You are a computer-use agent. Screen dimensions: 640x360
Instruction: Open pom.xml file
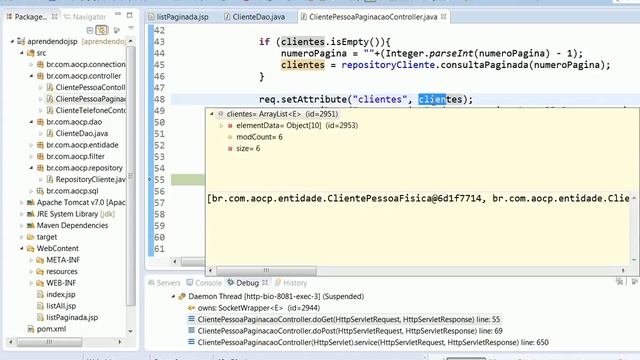tap(51, 329)
